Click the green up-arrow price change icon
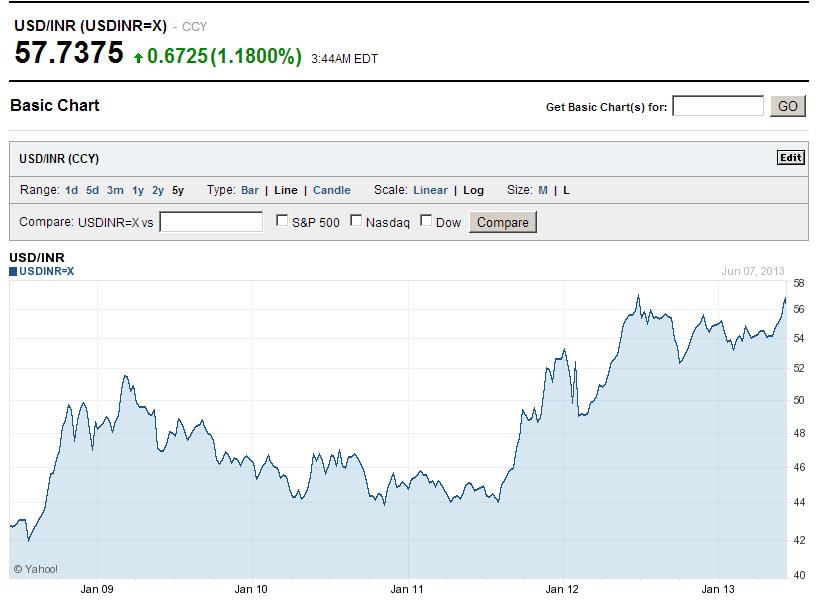Viewport: 829px width, 607px height. pos(139,58)
